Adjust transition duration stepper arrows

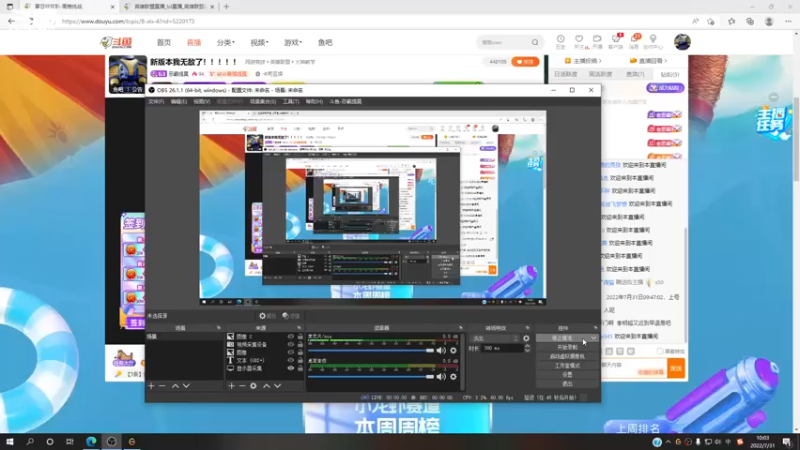click(527, 348)
